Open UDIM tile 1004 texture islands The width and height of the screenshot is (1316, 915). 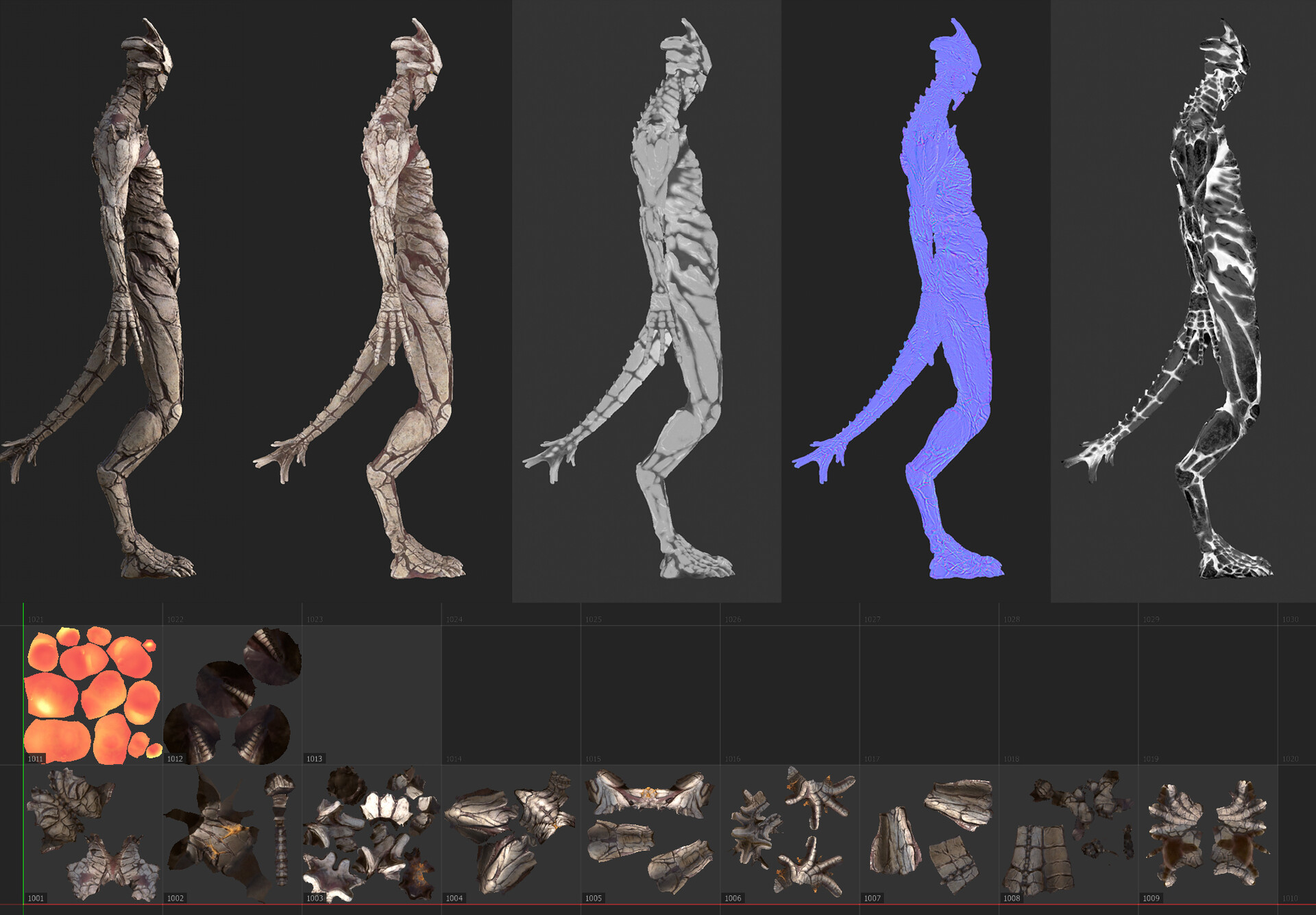click(511, 834)
